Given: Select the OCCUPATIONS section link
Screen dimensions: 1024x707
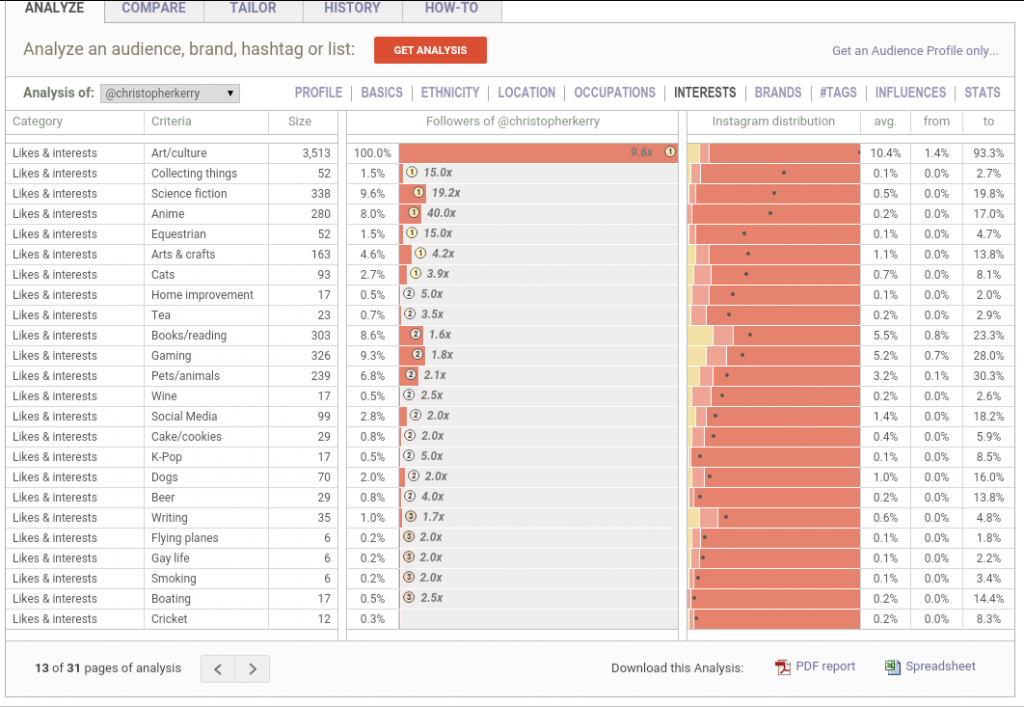Looking at the screenshot, I should click(615, 93).
